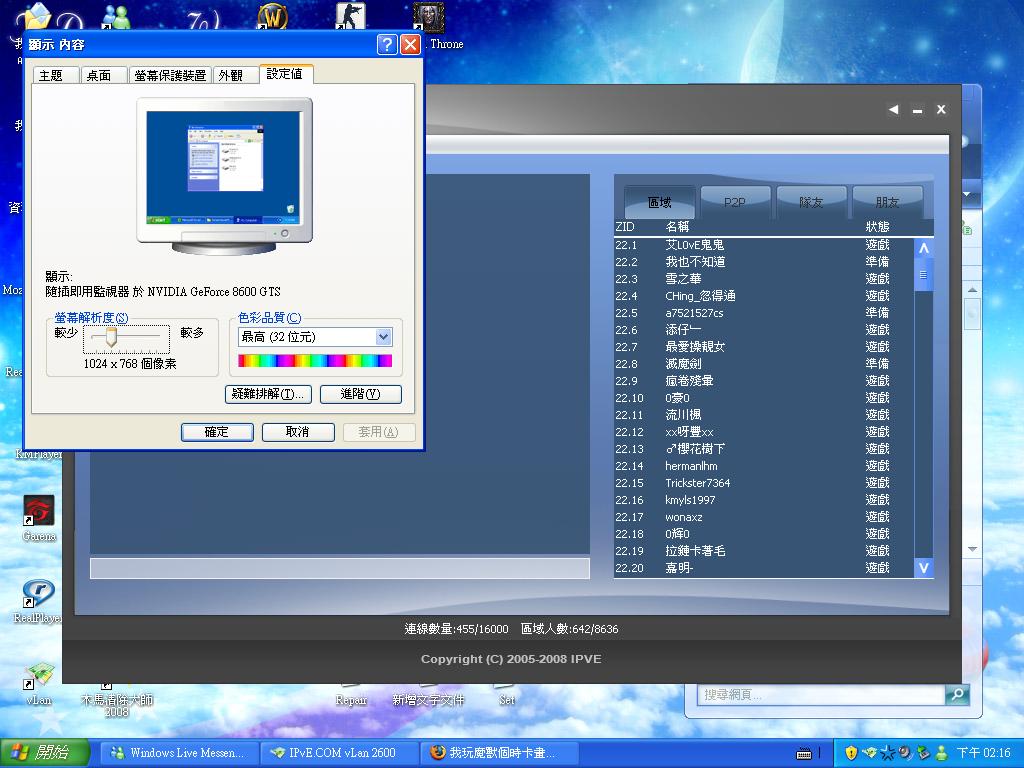The height and width of the screenshot is (768, 1024).
Task: Expand the color quality dropdown
Action: click(383, 337)
